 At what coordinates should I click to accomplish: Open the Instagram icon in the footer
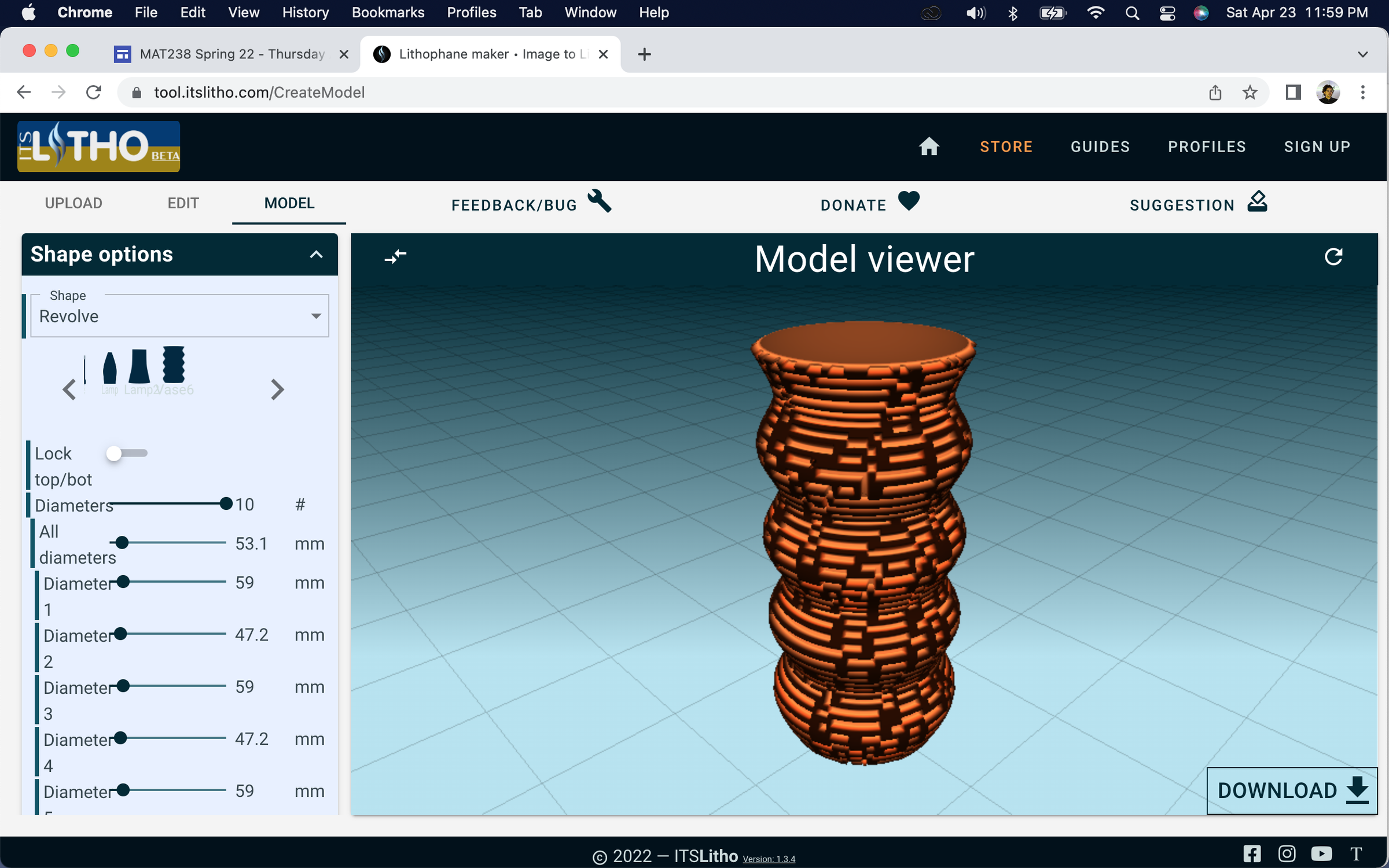(1287, 853)
